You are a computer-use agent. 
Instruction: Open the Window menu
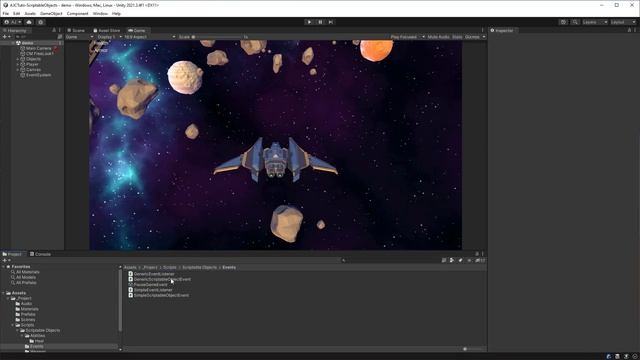pyautogui.click(x=100, y=13)
